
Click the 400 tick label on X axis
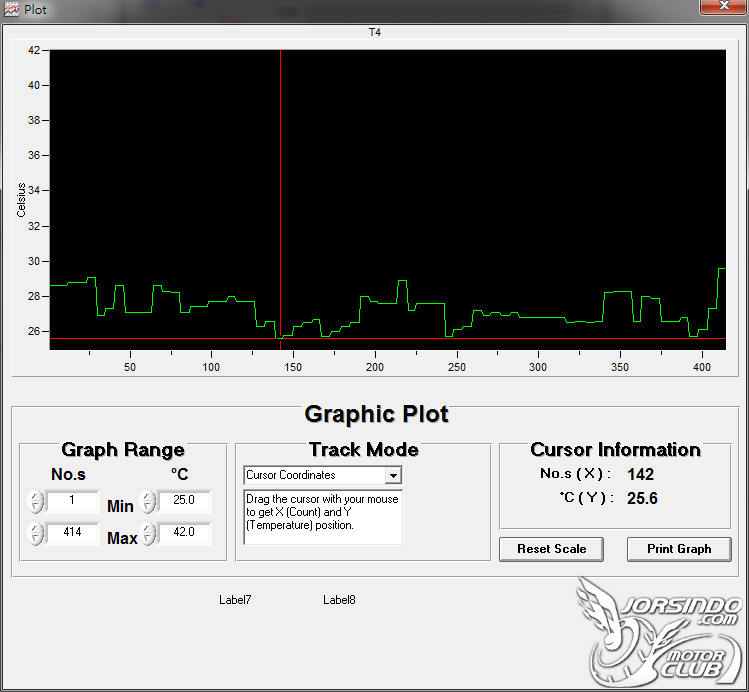point(702,367)
